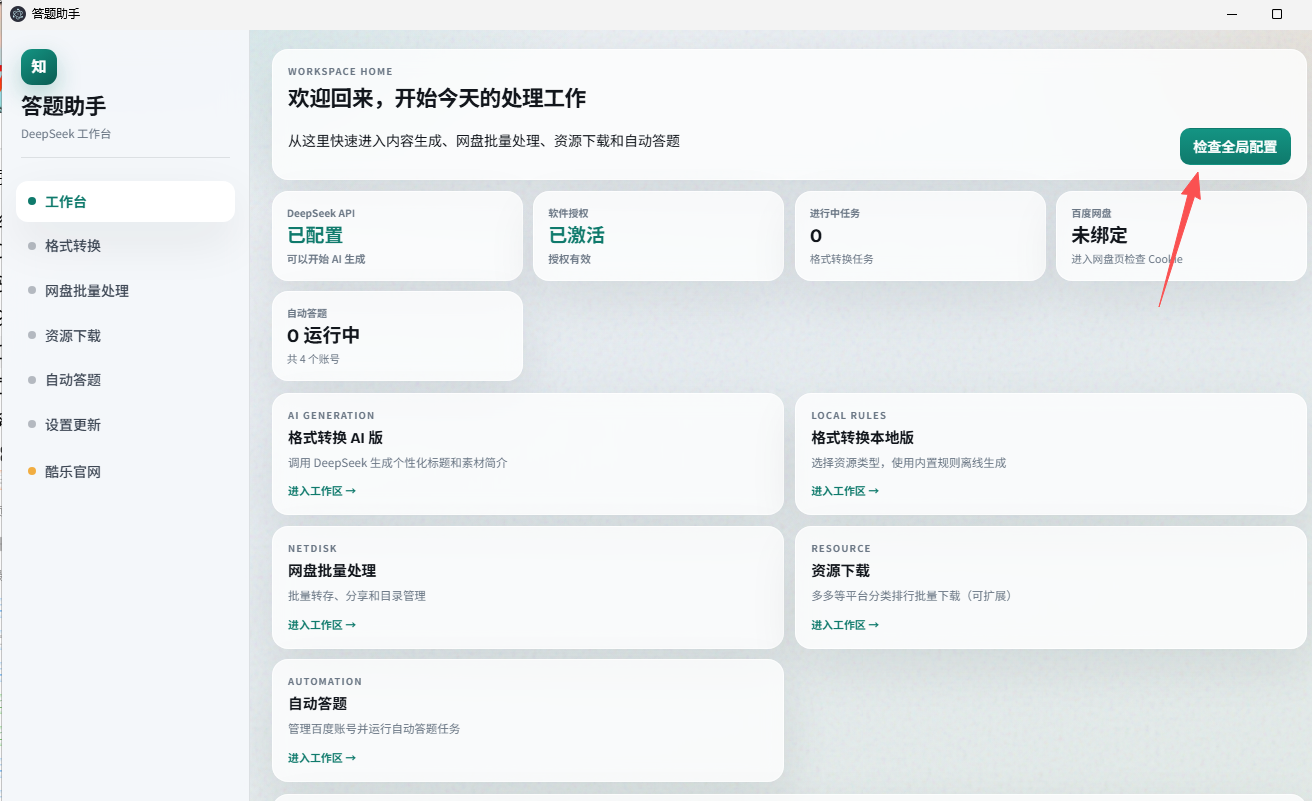Click the 共 4 个账号 text

click(x=313, y=359)
